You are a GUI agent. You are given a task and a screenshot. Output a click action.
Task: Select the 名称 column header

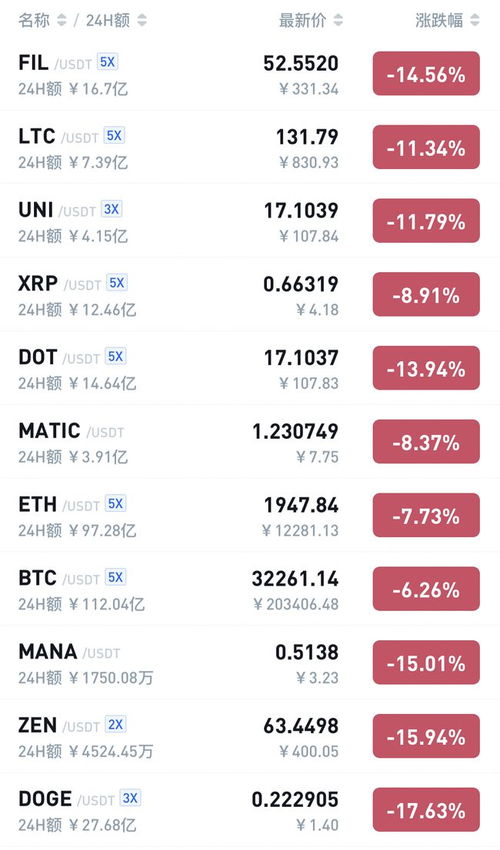[35, 21]
